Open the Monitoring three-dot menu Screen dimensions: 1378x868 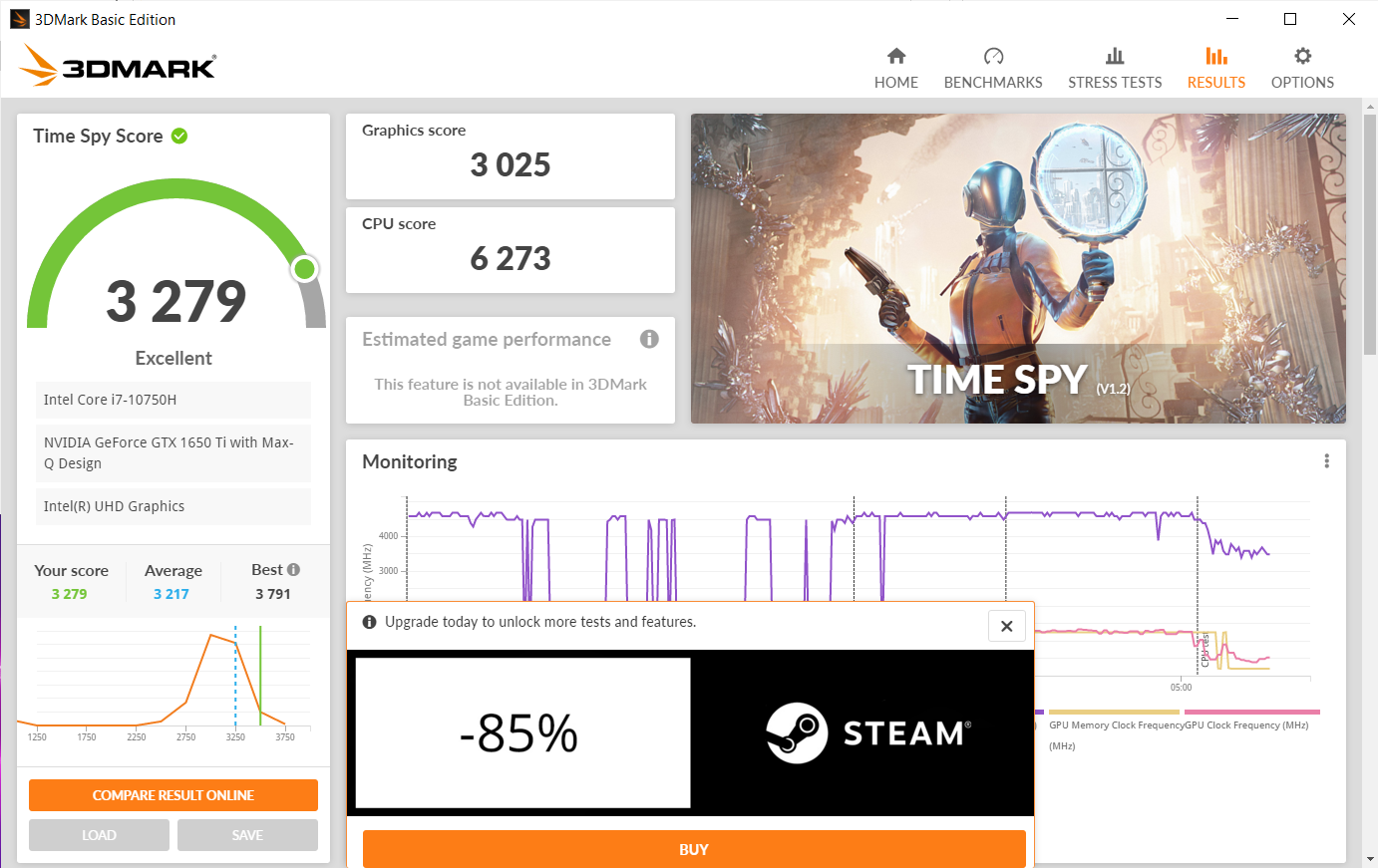pos(1326,461)
